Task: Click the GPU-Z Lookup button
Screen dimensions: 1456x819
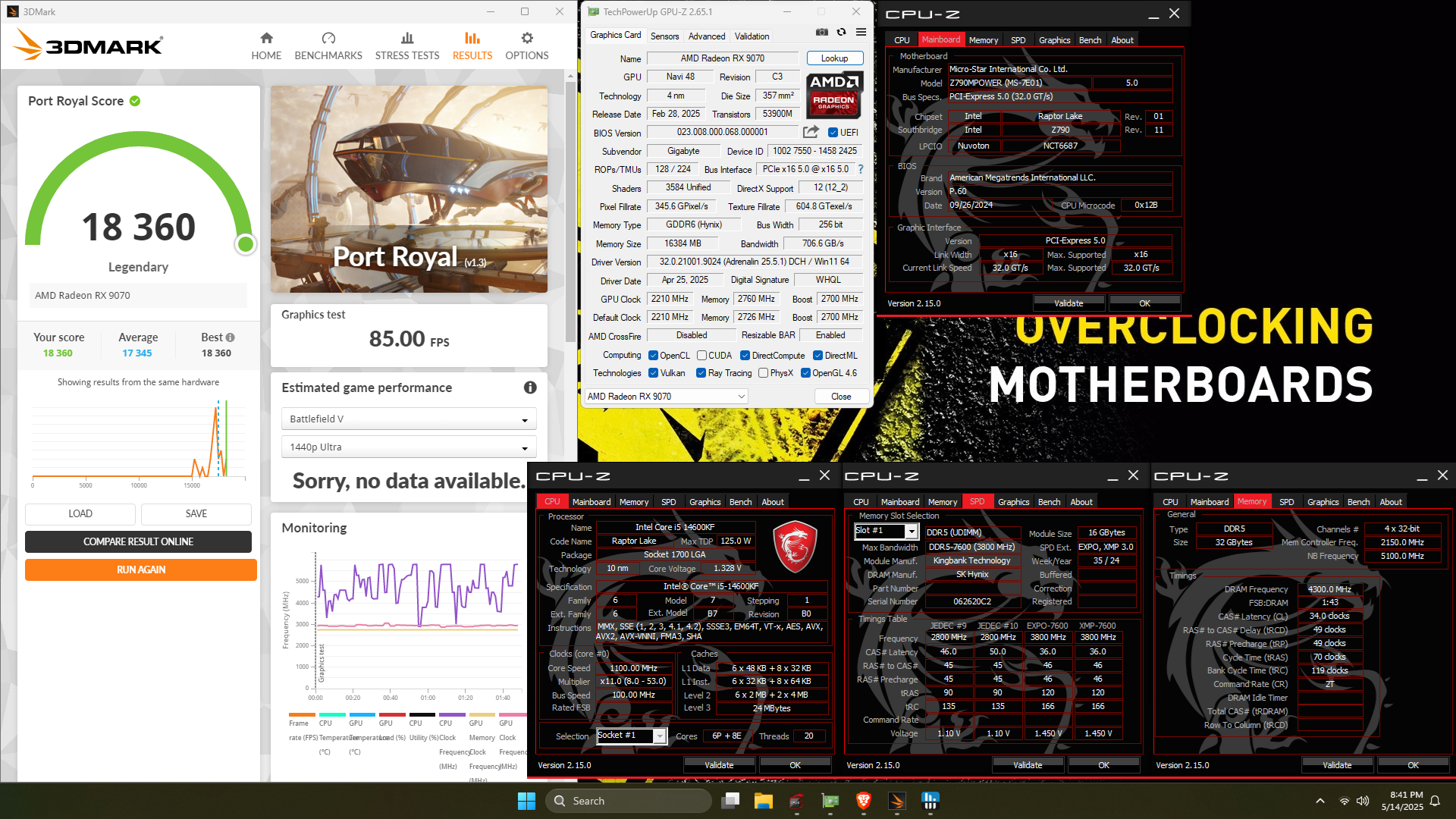Action: click(x=834, y=58)
